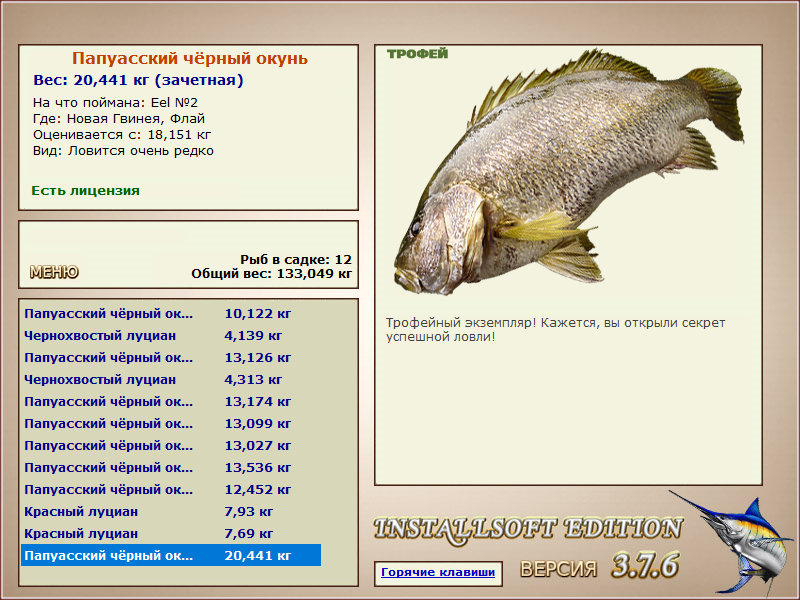The width and height of the screenshot is (800, 600).
Task: Select the 13,126 кг Папуасский чёрный окунь row
Action: [x=171, y=358]
